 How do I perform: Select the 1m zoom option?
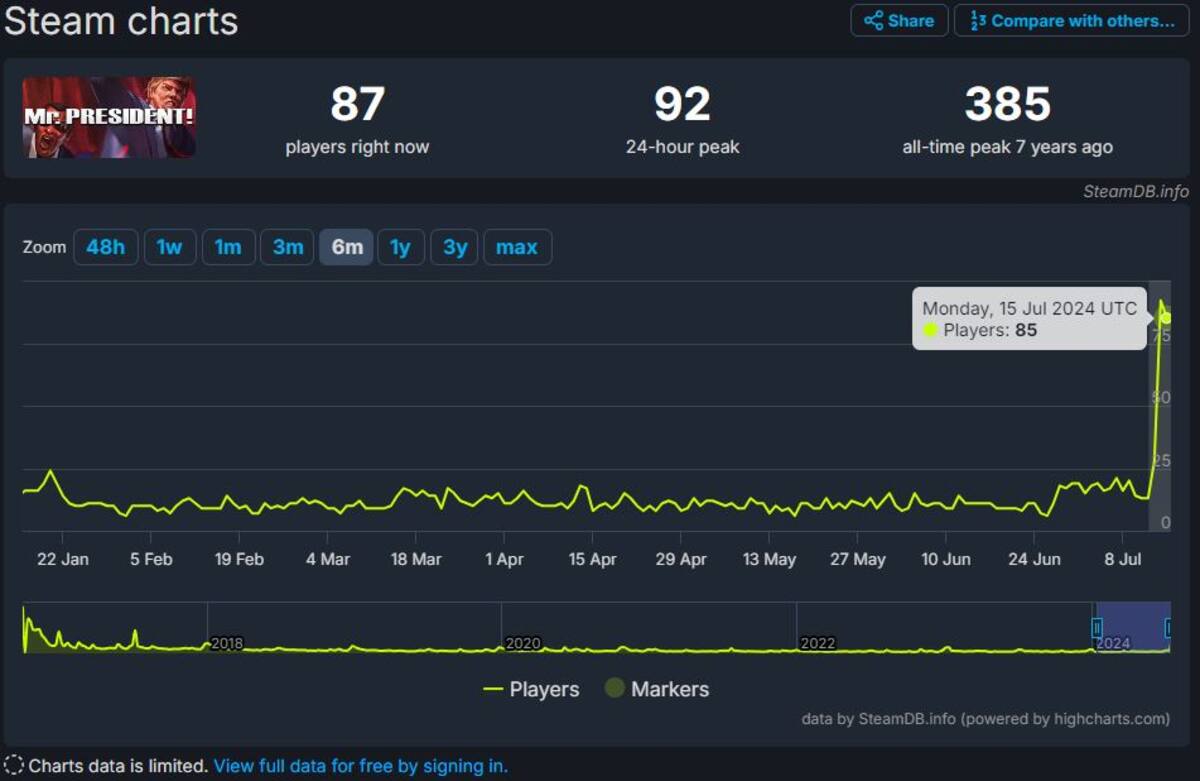[228, 247]
